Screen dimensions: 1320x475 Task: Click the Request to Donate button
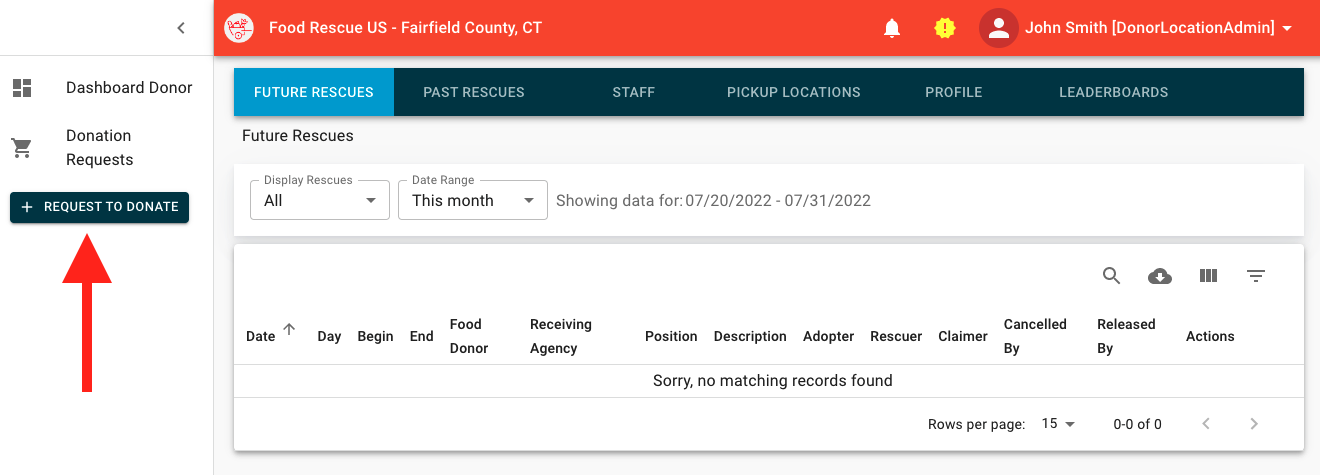coord(100,207)
